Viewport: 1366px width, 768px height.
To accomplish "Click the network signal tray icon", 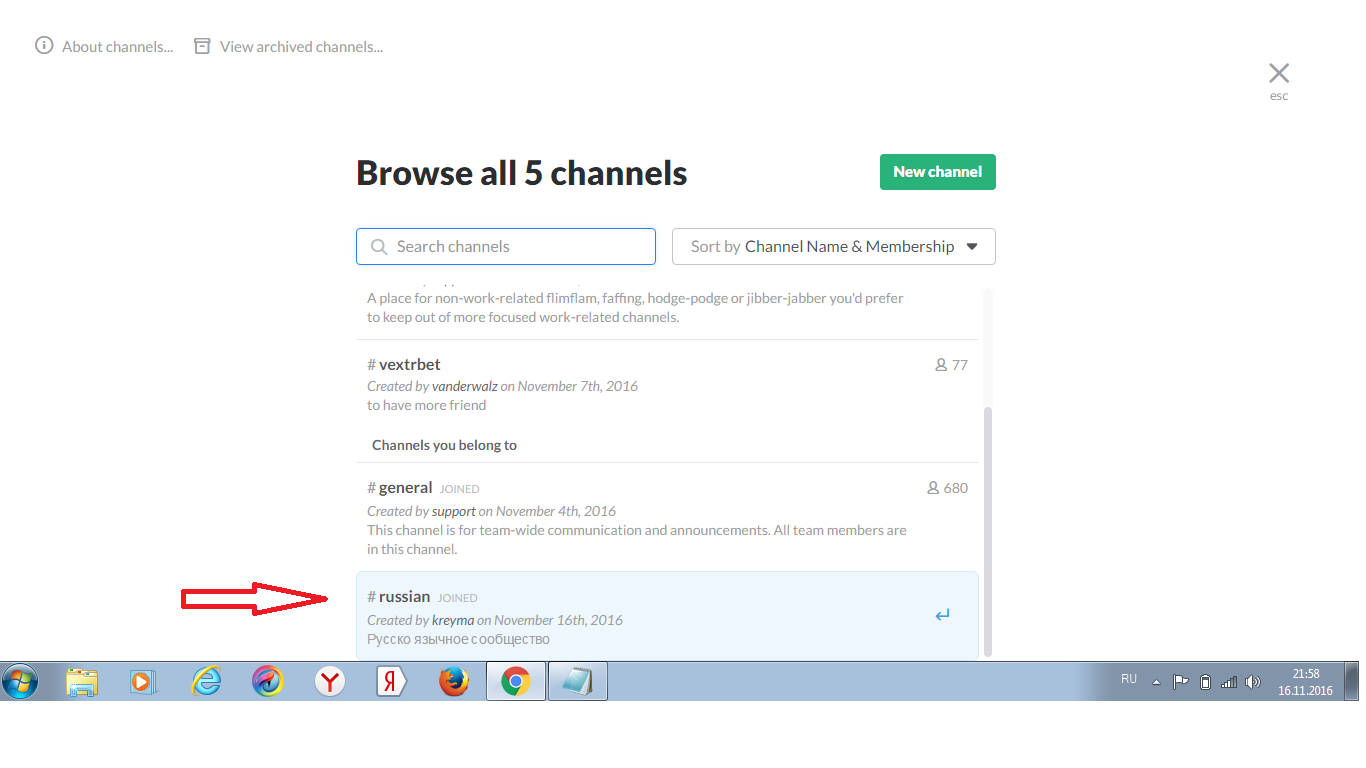I will [1229, 682].
